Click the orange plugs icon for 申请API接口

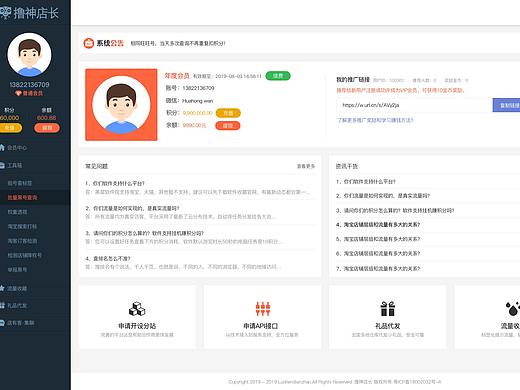click(263, 309)
